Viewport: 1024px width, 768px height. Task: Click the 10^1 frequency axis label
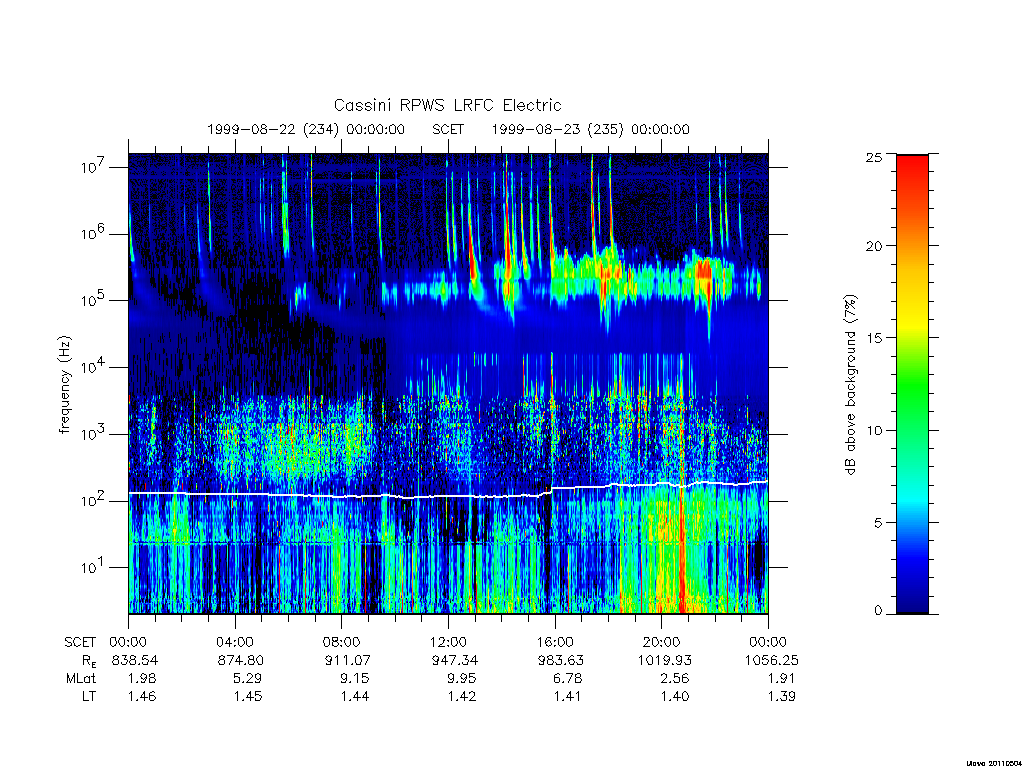click(94, 566)
